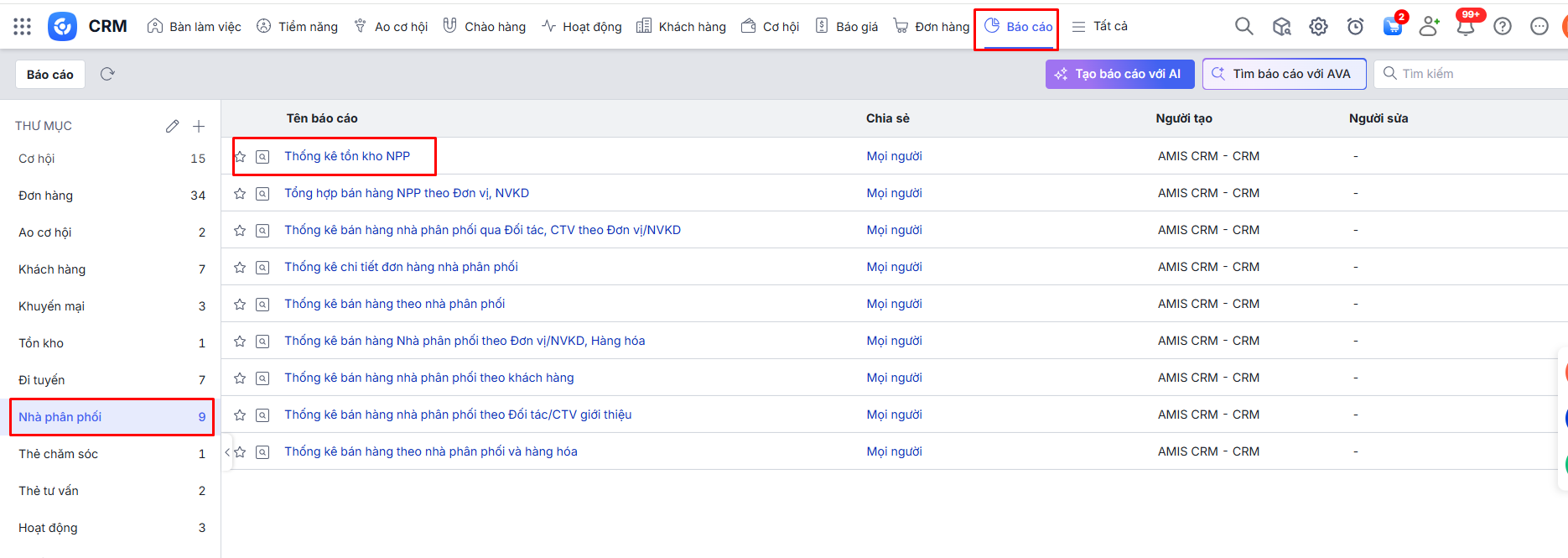Expand the Tất cả menu

coord(1099,27)
